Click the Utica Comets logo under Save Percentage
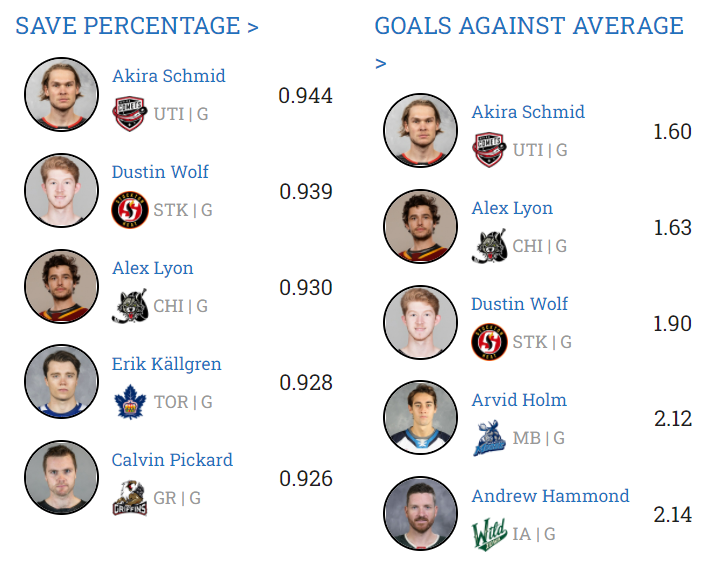The width and height of the screenshot is (716, 567). (x=130, y=114)
